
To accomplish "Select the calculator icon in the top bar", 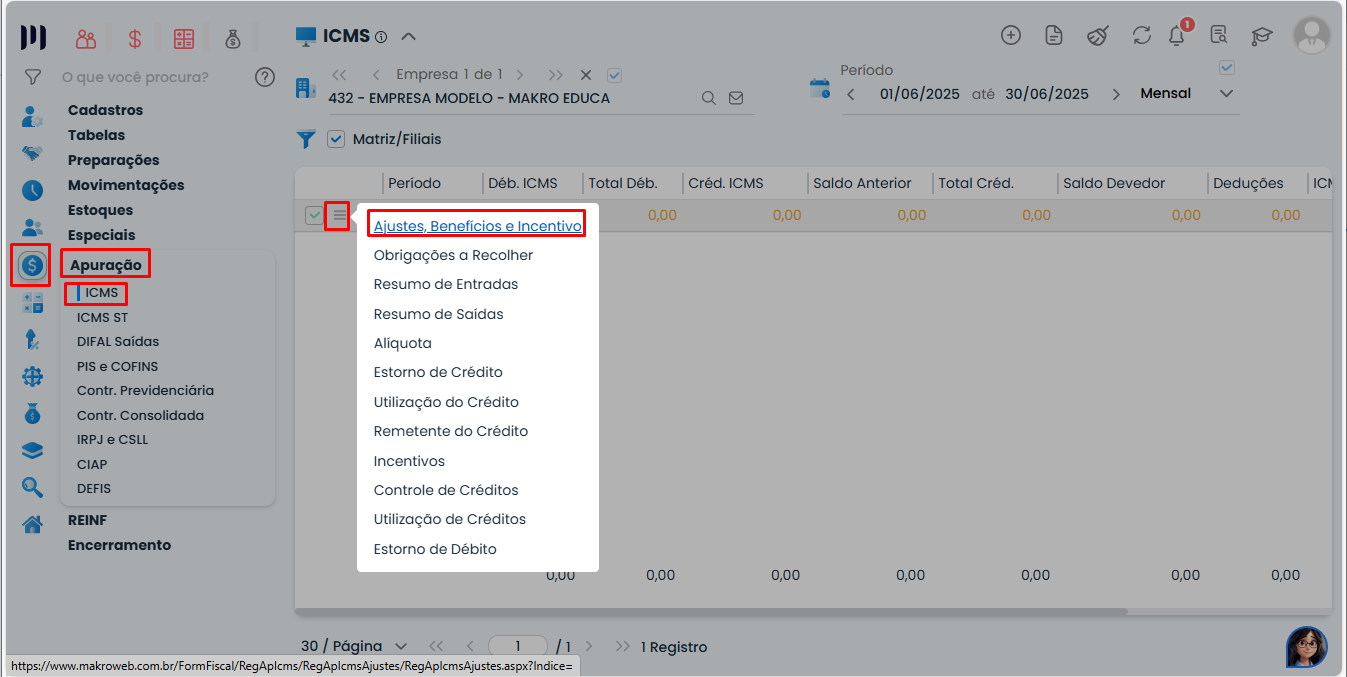I will (x=182, y=36).
